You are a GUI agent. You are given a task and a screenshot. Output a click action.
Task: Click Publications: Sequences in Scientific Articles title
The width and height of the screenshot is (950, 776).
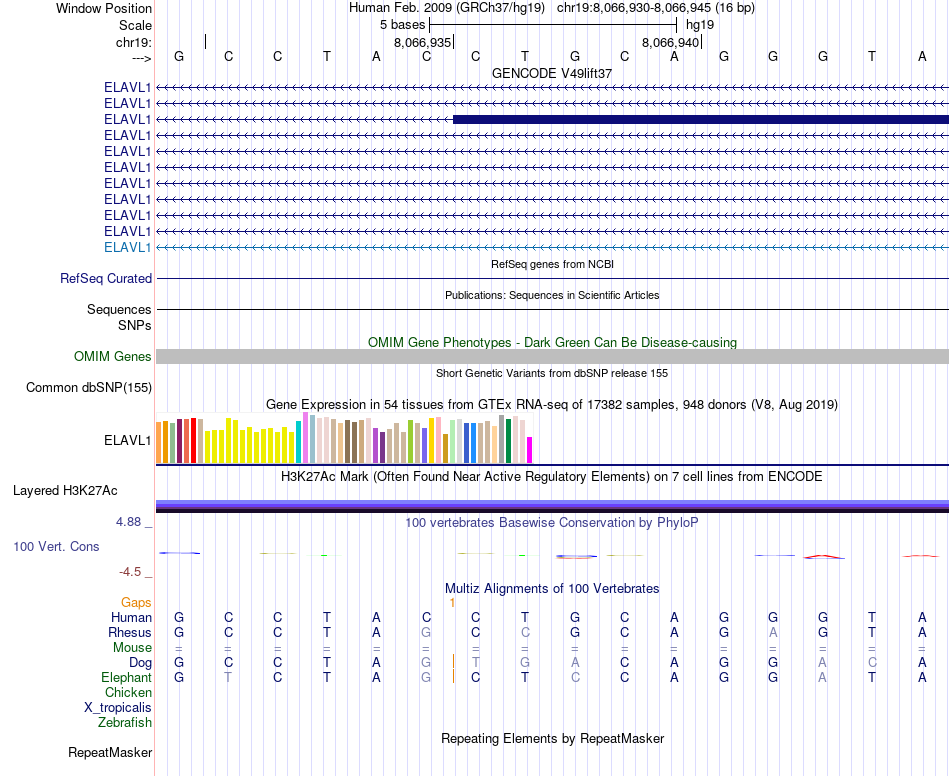tap(552, 295)
